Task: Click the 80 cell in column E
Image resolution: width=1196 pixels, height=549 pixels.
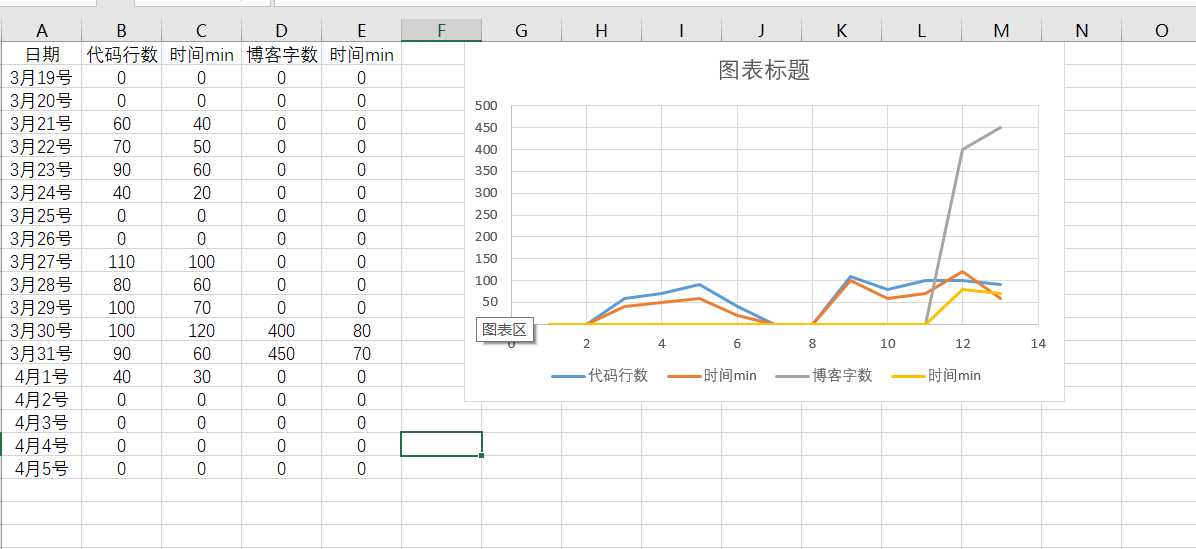Action: pos(362,330)
